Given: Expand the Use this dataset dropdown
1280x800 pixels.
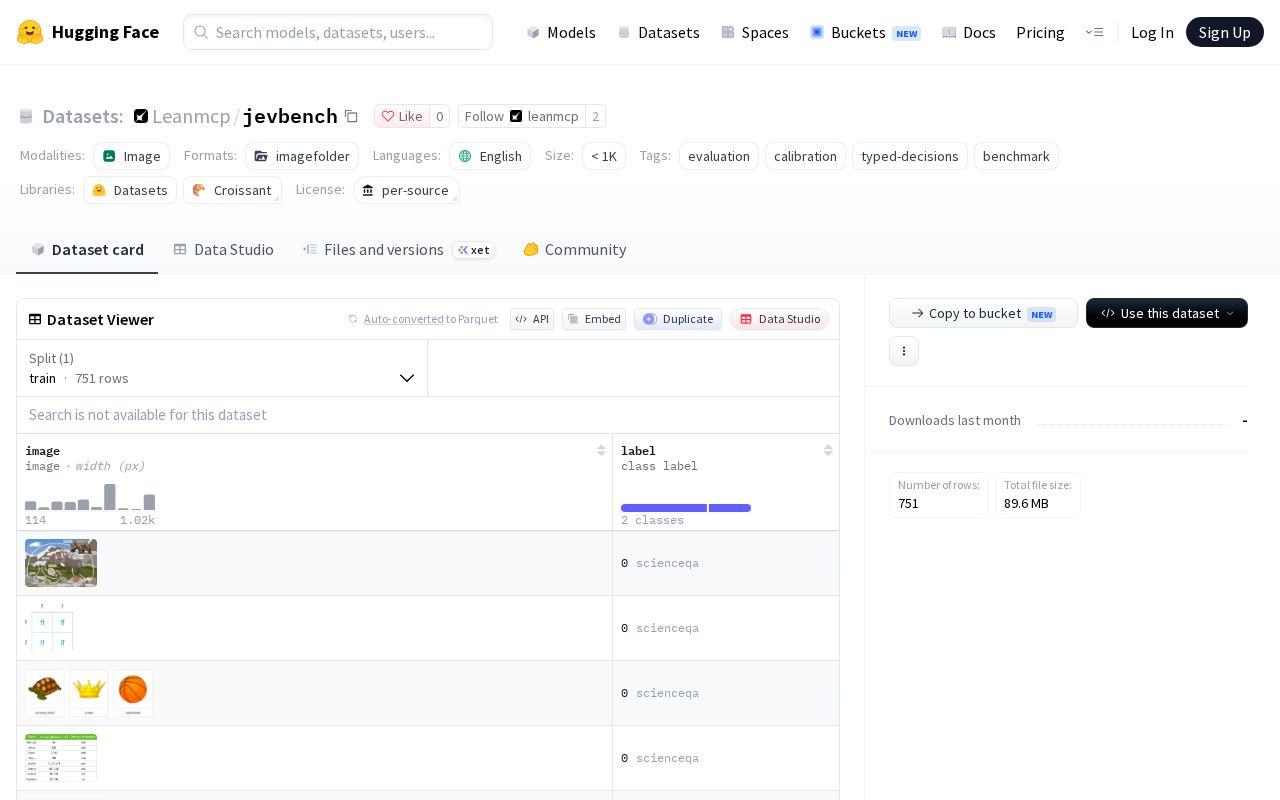Looking at the screenshot, I should point(1167,313).
